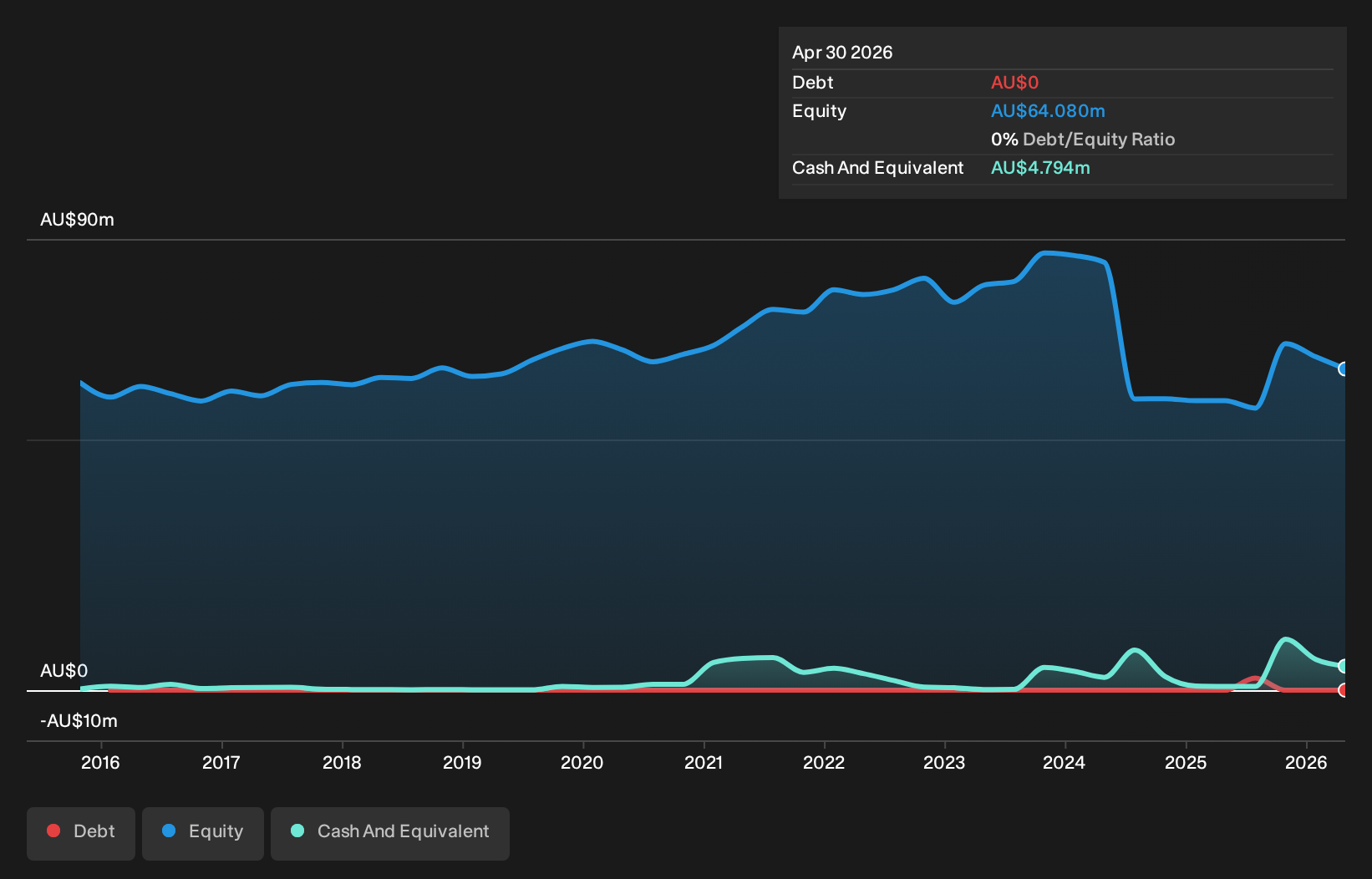Click the AU$4.794m cash value
The image size is (1372, 879).
point(1040,168)
